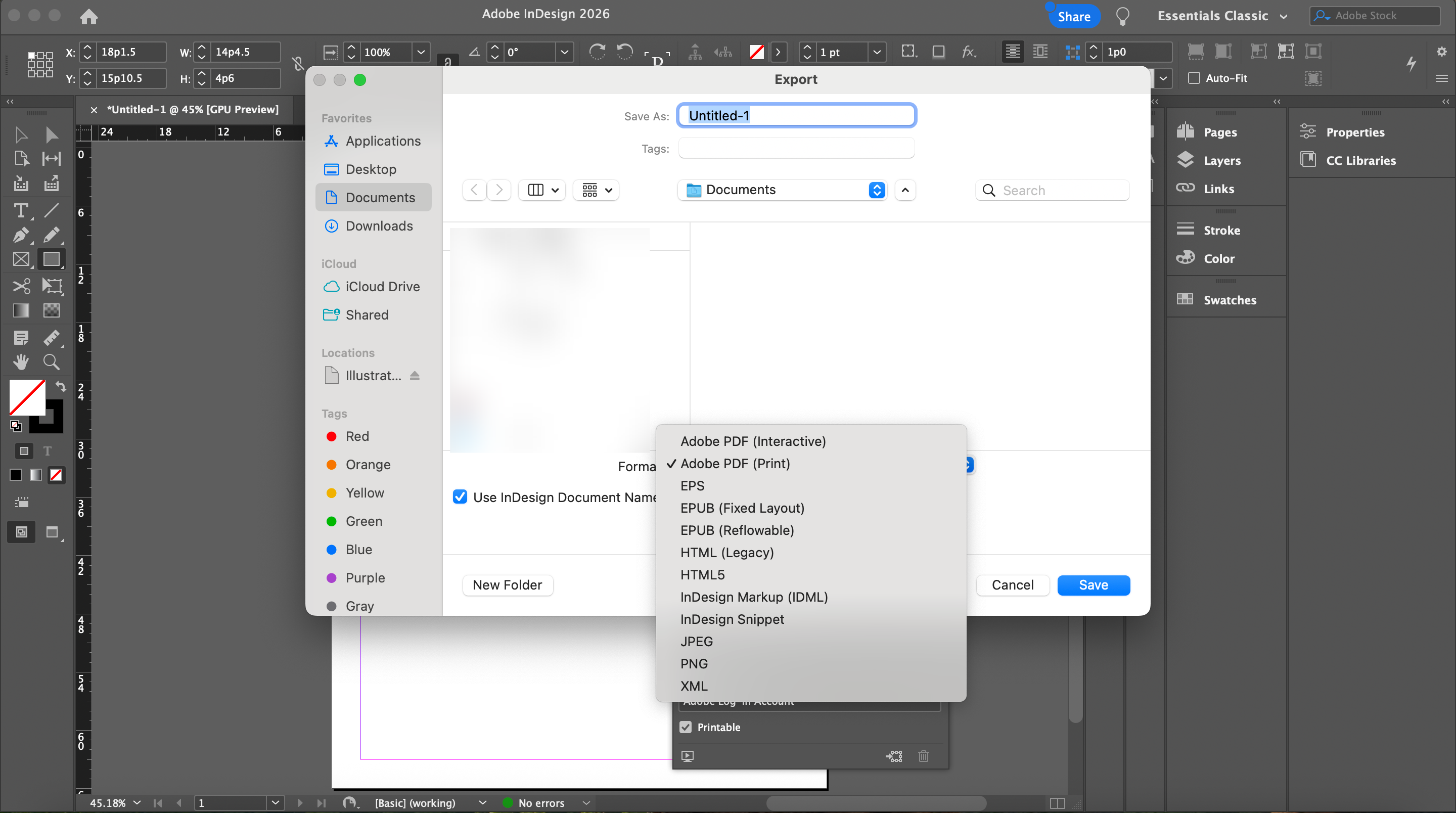Toggle the Auto-Fit checkbox
Viewport: 1456px width, 813px height.
point(1194,78)
